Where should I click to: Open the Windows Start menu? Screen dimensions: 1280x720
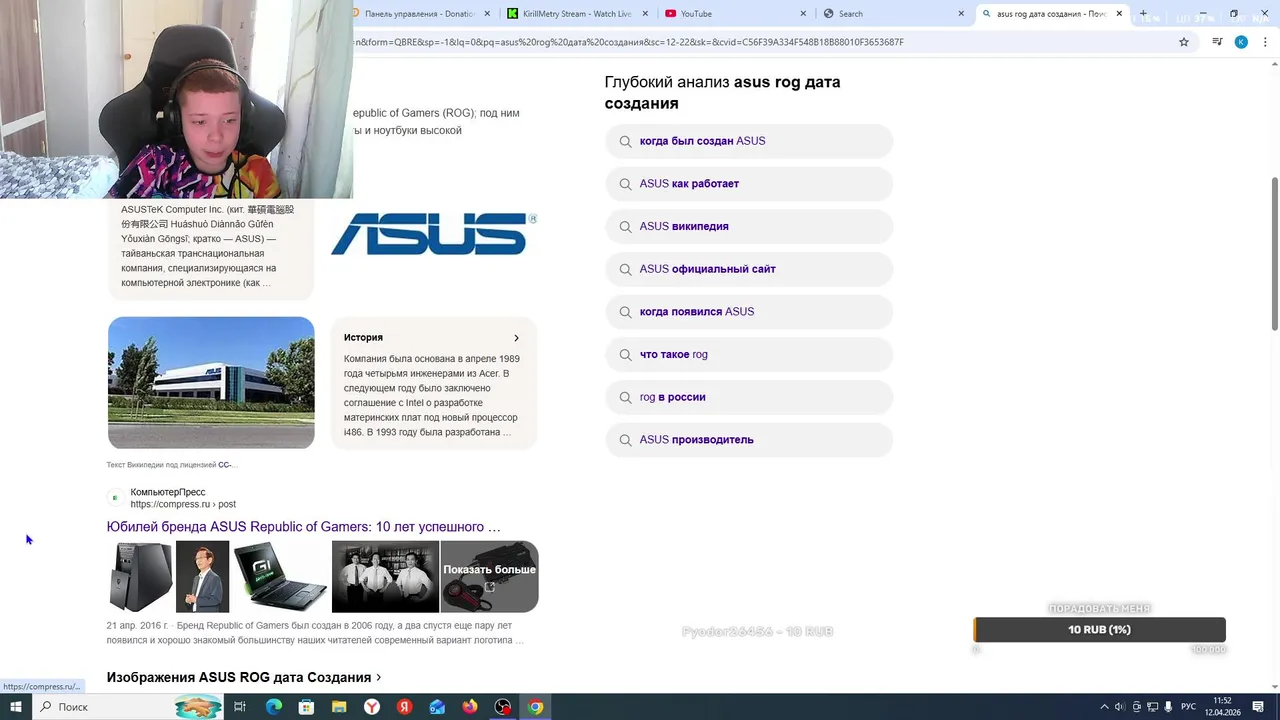[16, 707]
